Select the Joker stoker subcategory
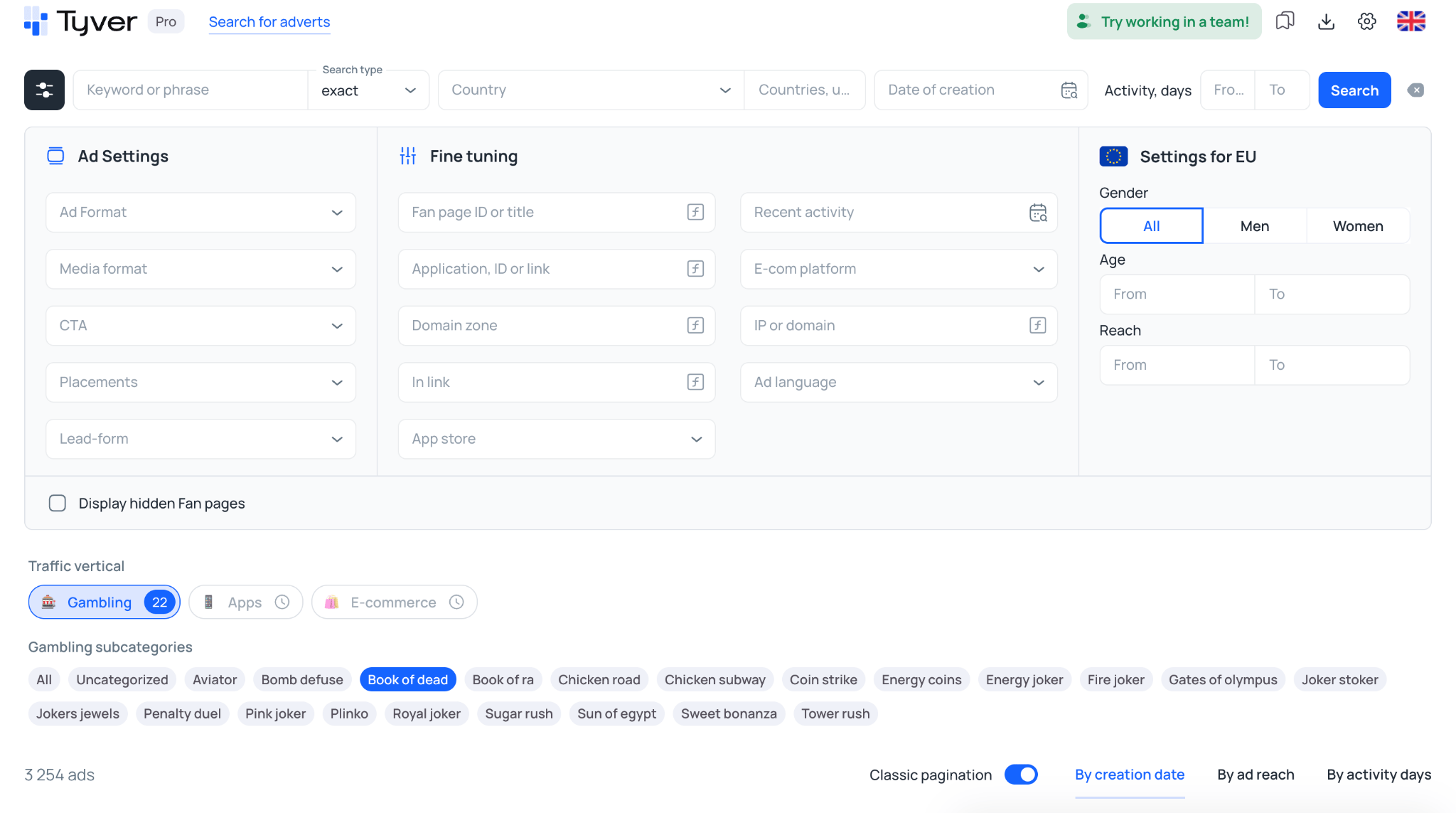 (1339, 679)
